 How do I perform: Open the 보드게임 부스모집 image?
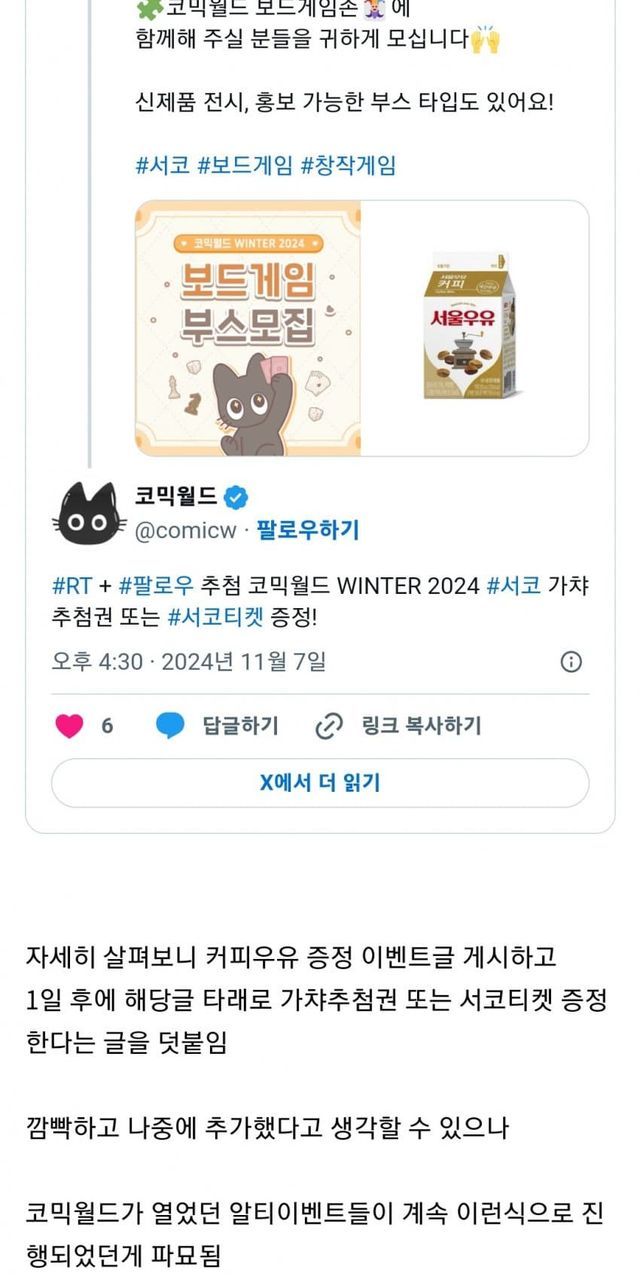click(x=248, y=328)
